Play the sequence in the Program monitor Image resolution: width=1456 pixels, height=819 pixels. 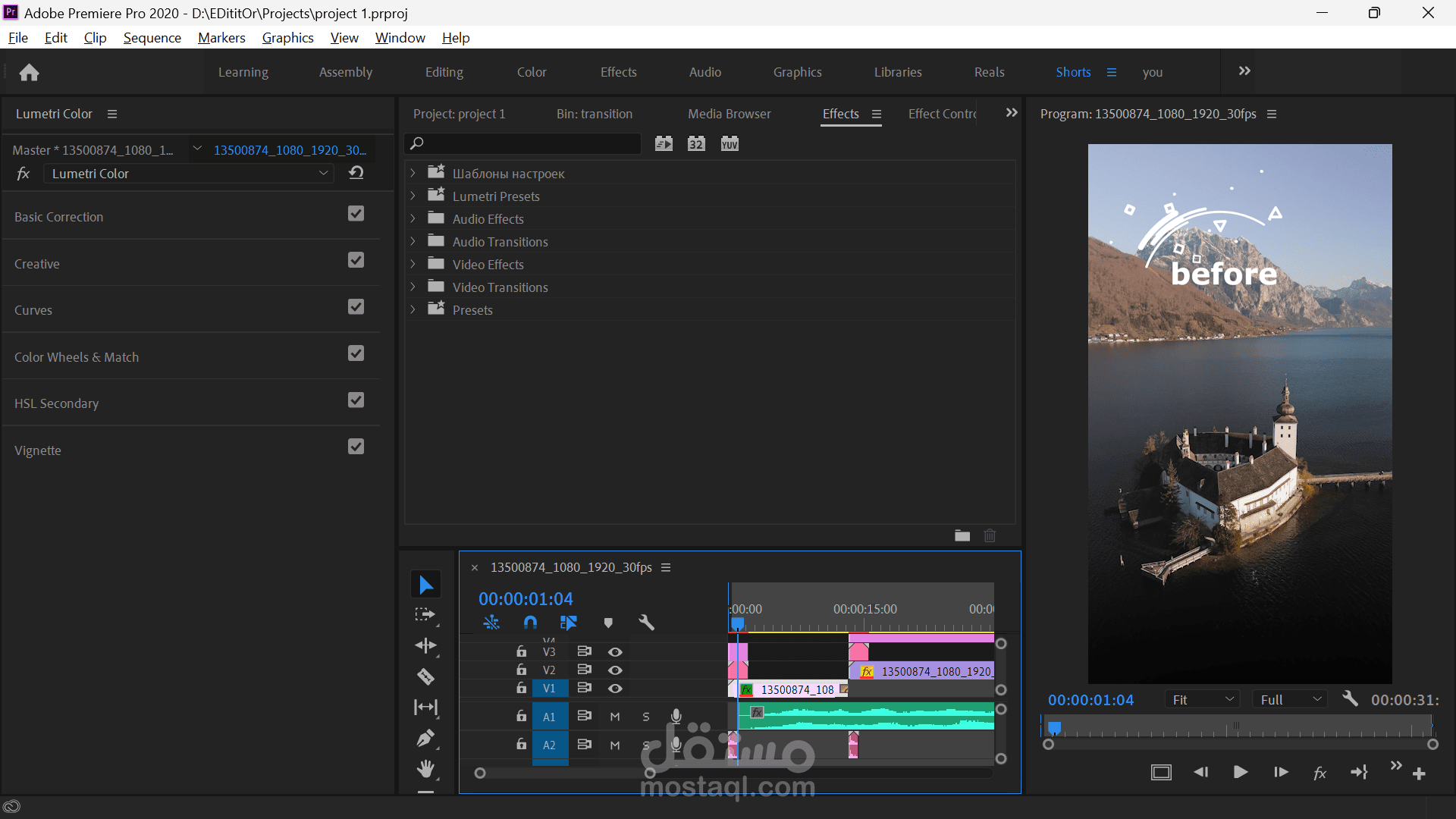pos(1241,772)
